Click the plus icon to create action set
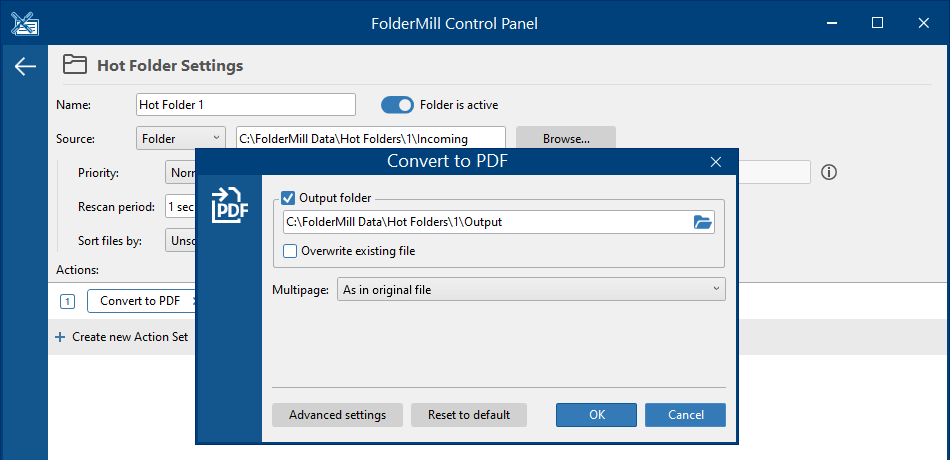Screen dimensions: 950x460 pyautogui.click(x=60, y=337)
